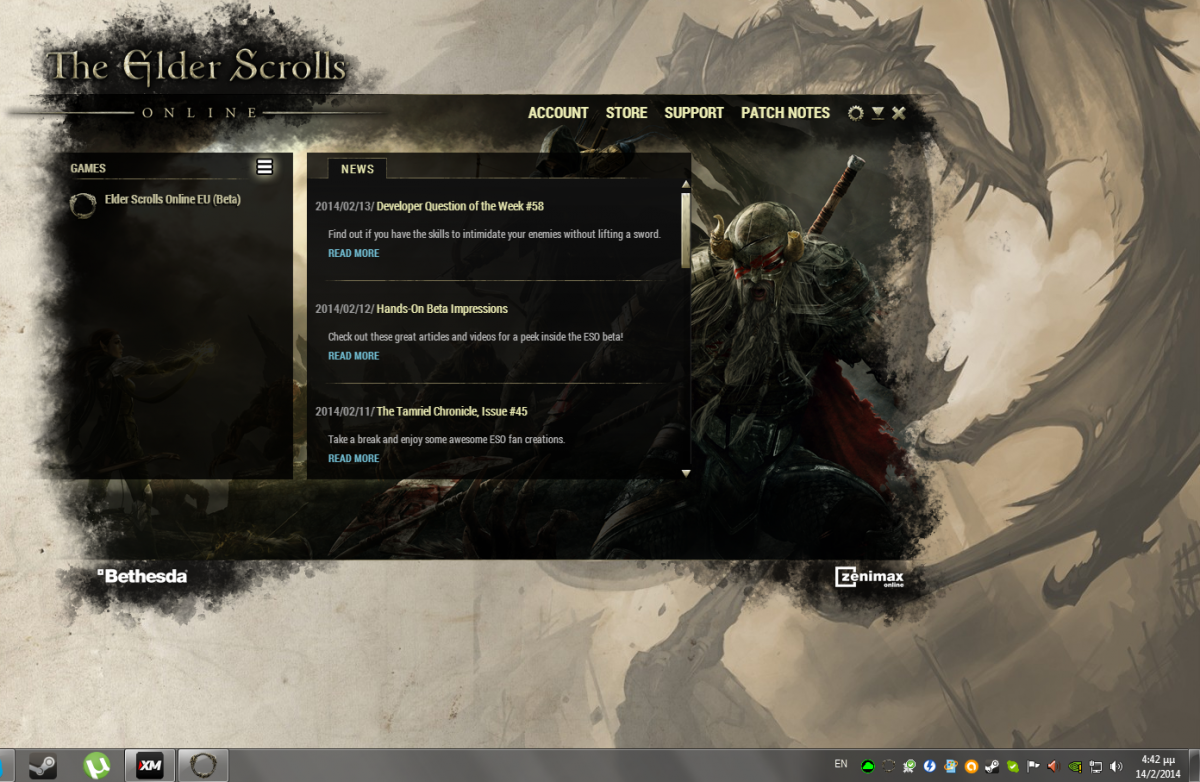Open the green checkmark tray icon with arrows

click(909, 767)
